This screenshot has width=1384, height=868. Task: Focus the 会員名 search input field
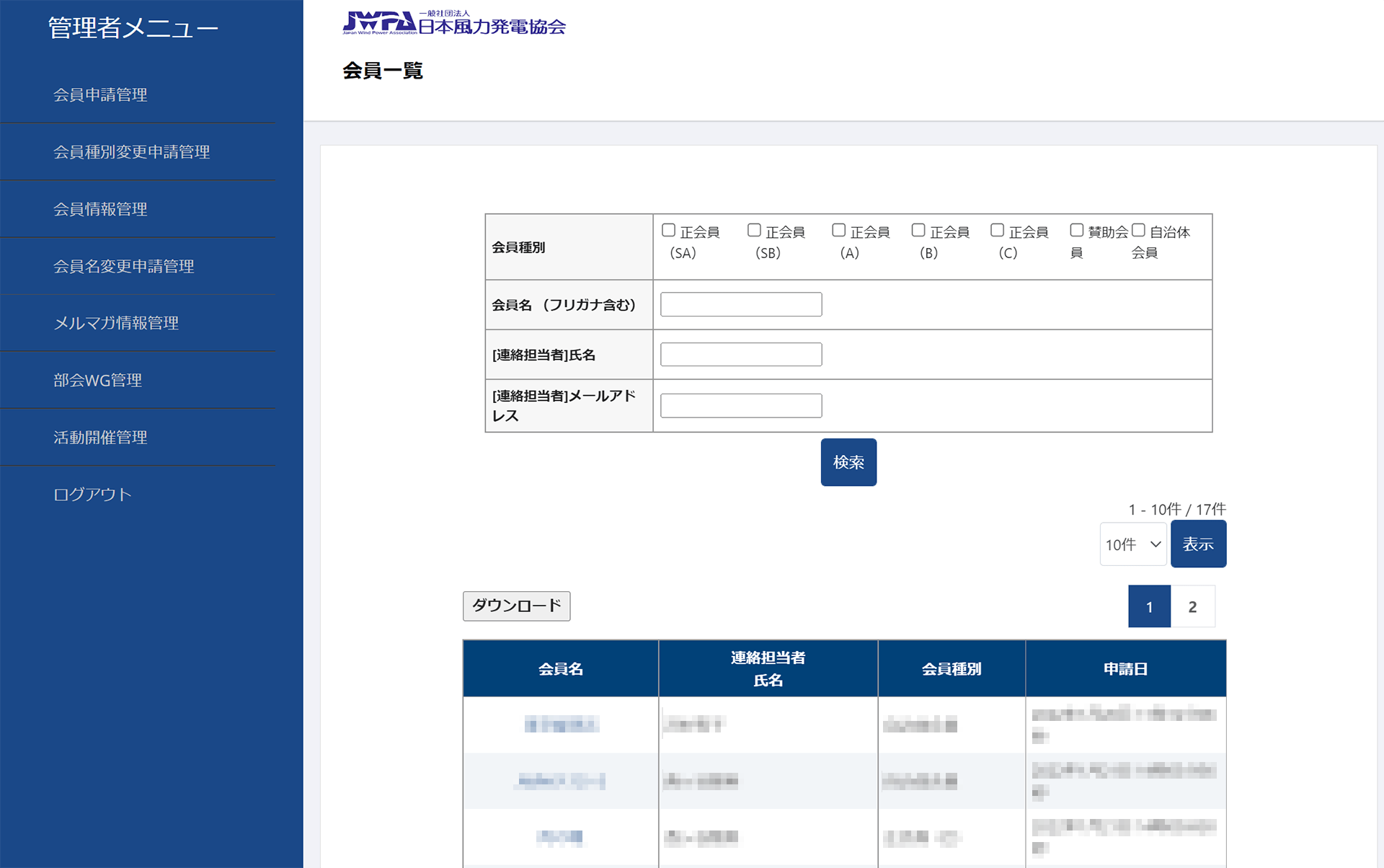click(741, 304)
